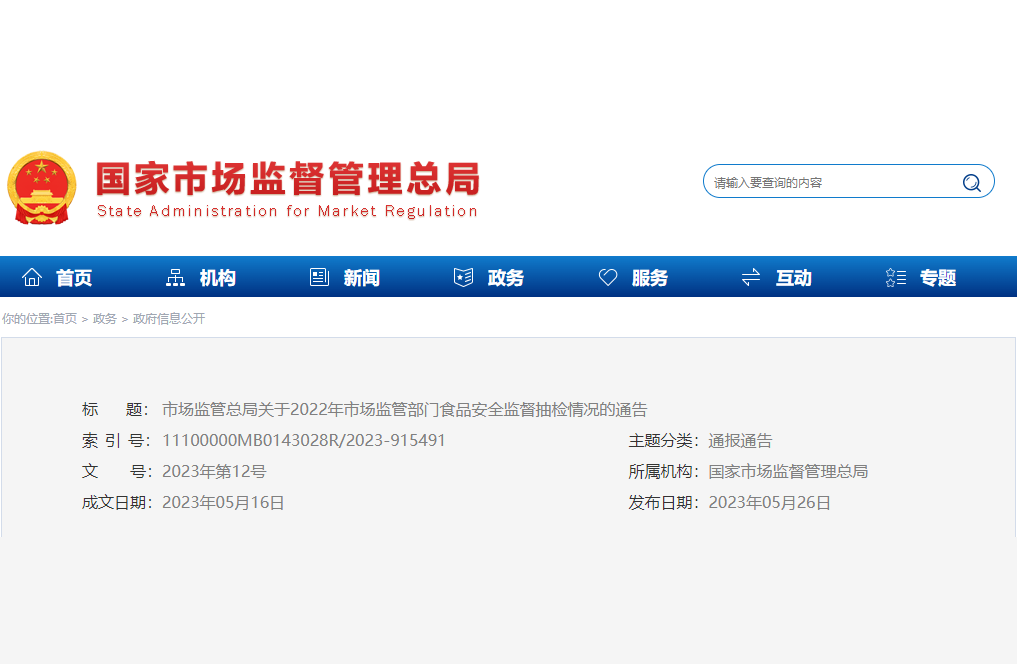Click the 你的位置 breadcrumb label

[x=26, y=318]
